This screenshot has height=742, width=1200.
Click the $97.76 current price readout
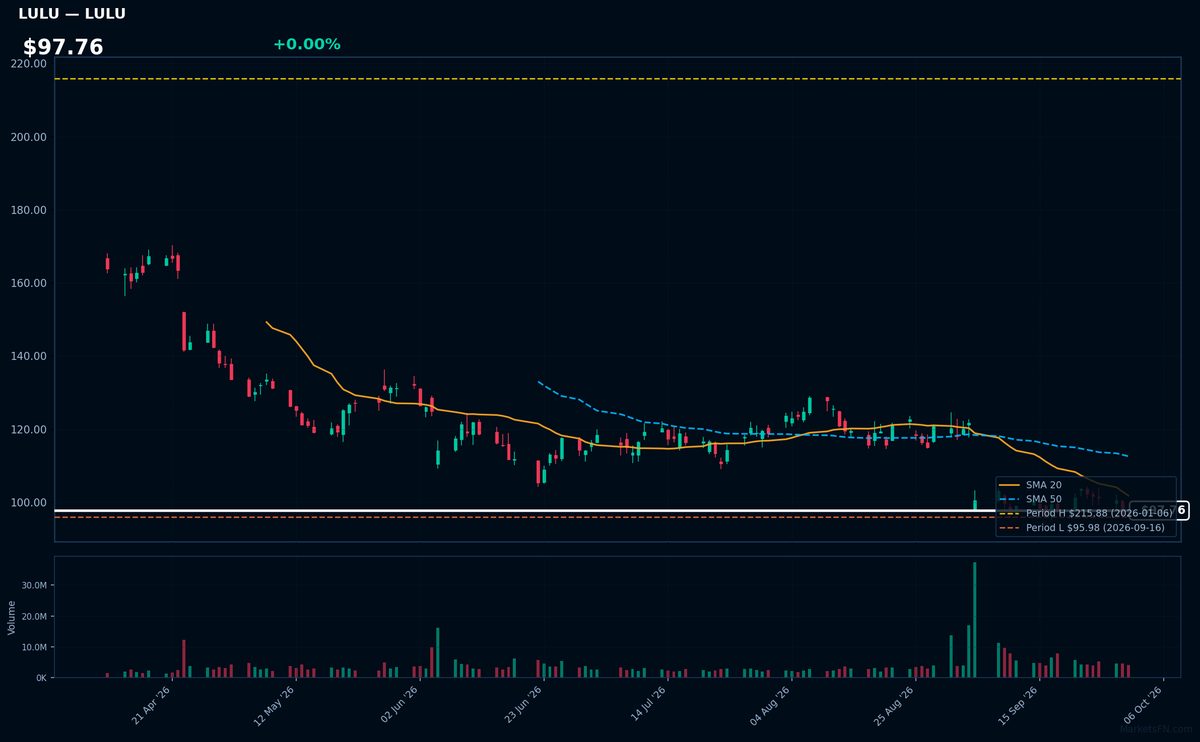click(63, 47)
